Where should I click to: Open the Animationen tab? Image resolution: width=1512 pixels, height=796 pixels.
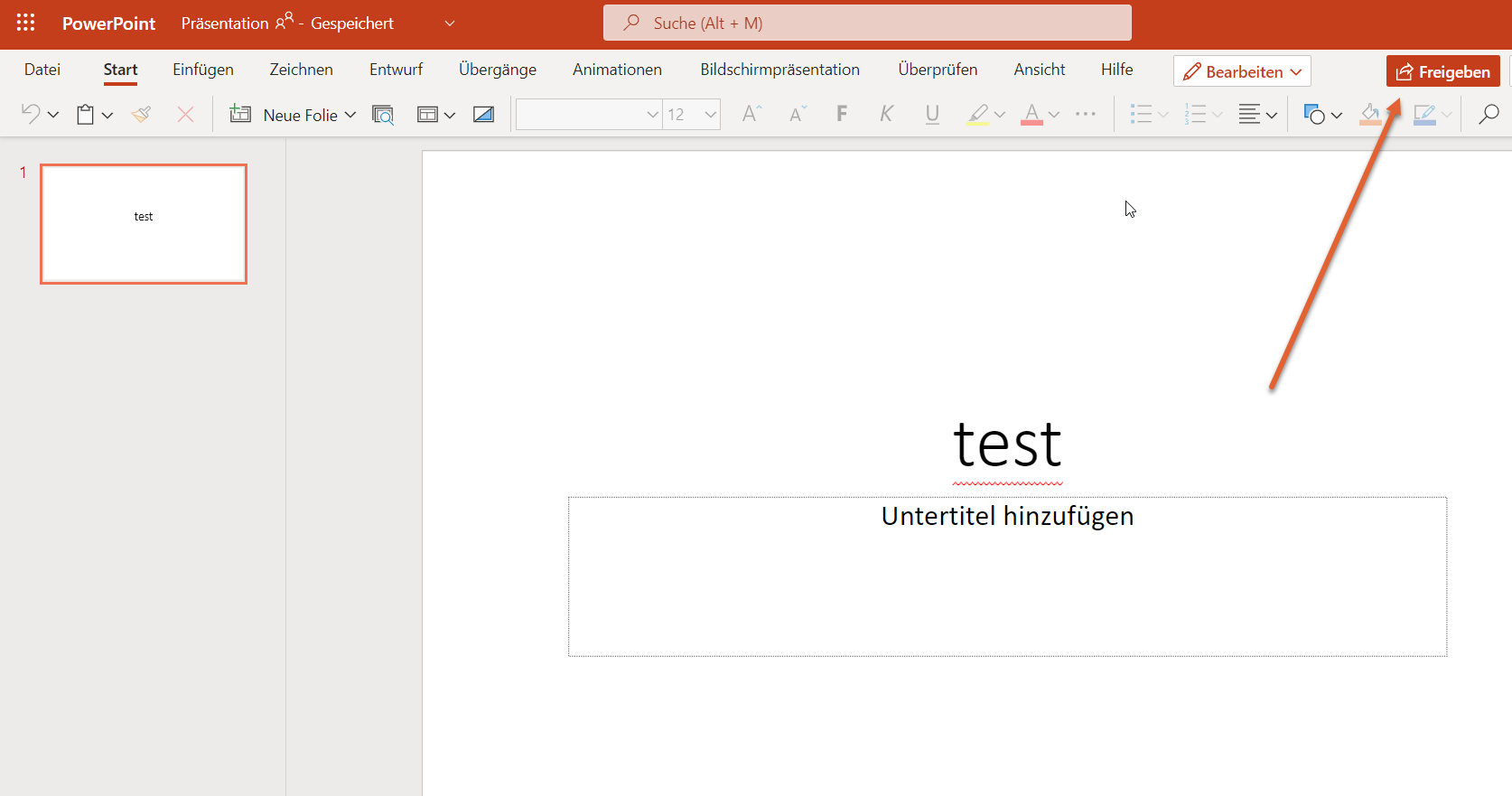(x=617, y=70)
